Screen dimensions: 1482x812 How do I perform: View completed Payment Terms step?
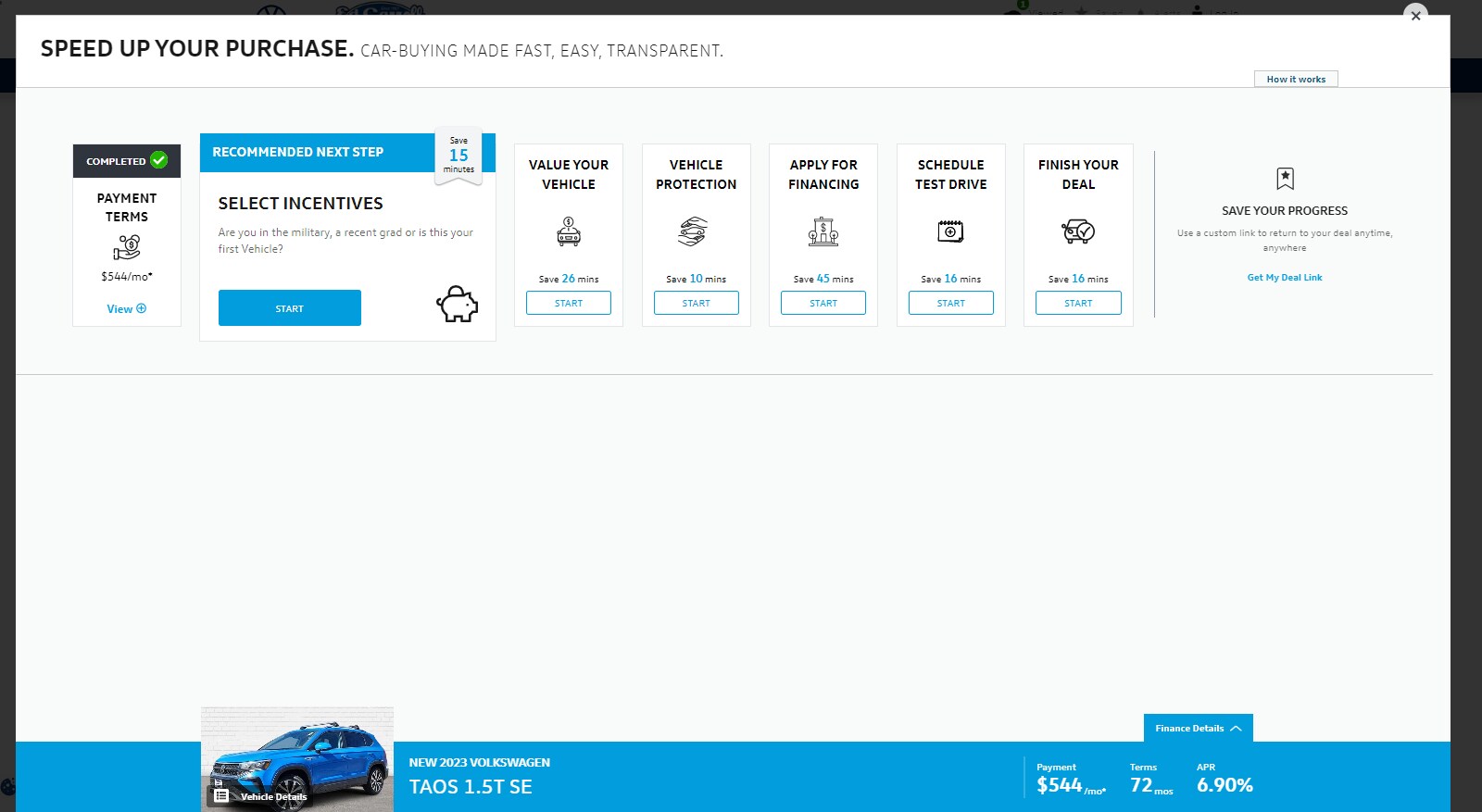pos(126,309)
